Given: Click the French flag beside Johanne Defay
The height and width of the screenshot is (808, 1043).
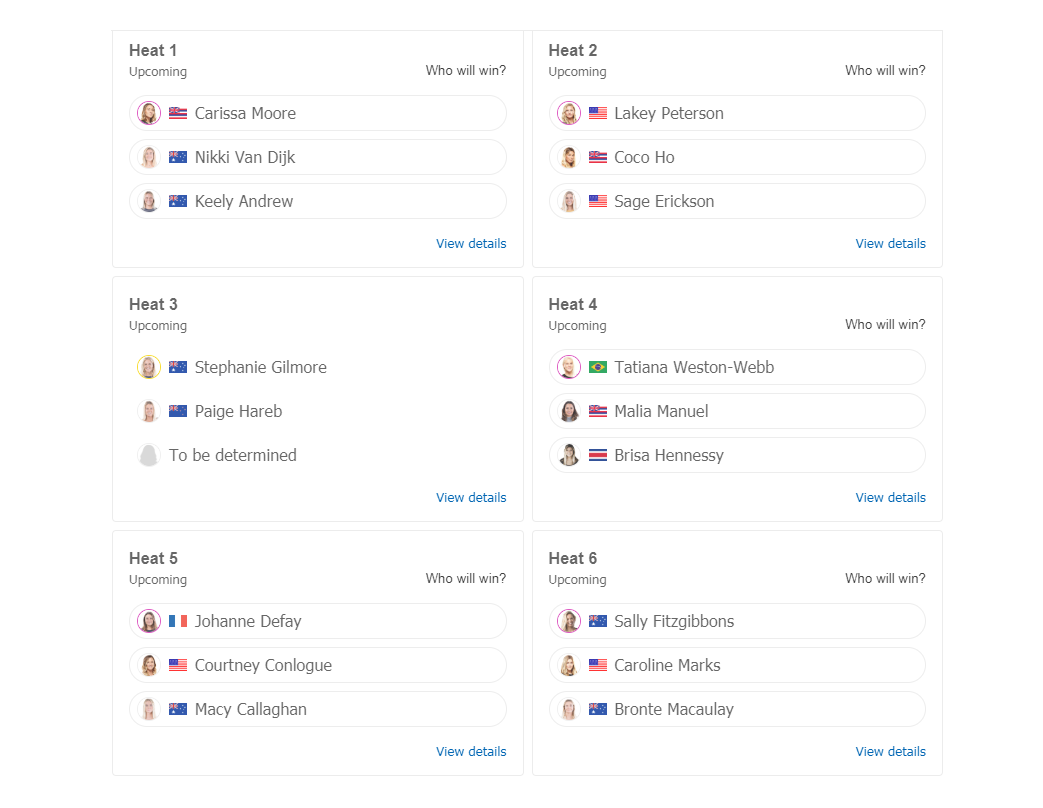Looking at the screenshot, I should [178, 621].
